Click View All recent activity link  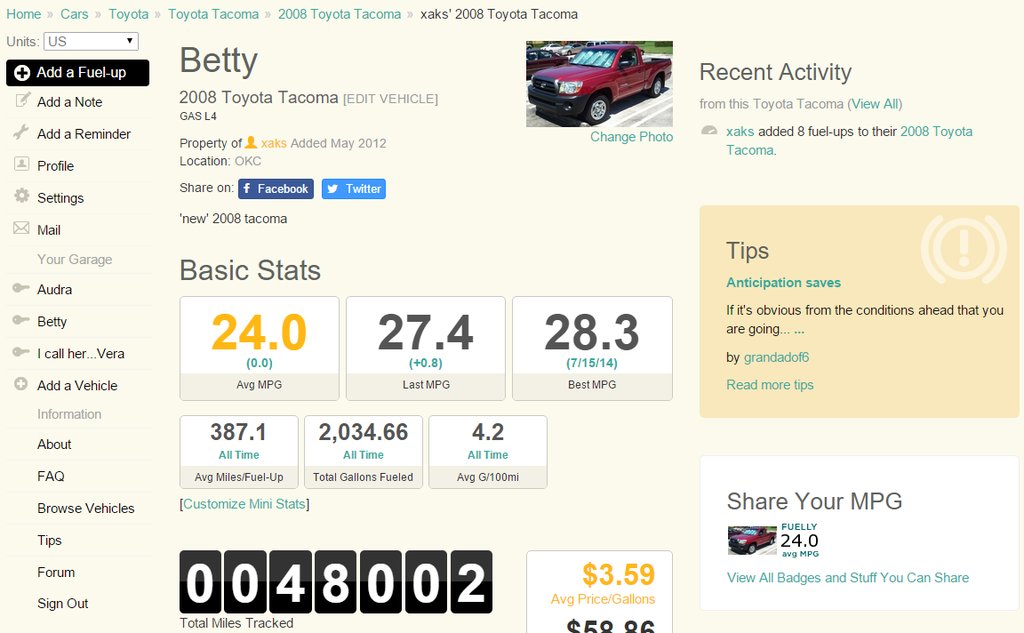(875, 104)
